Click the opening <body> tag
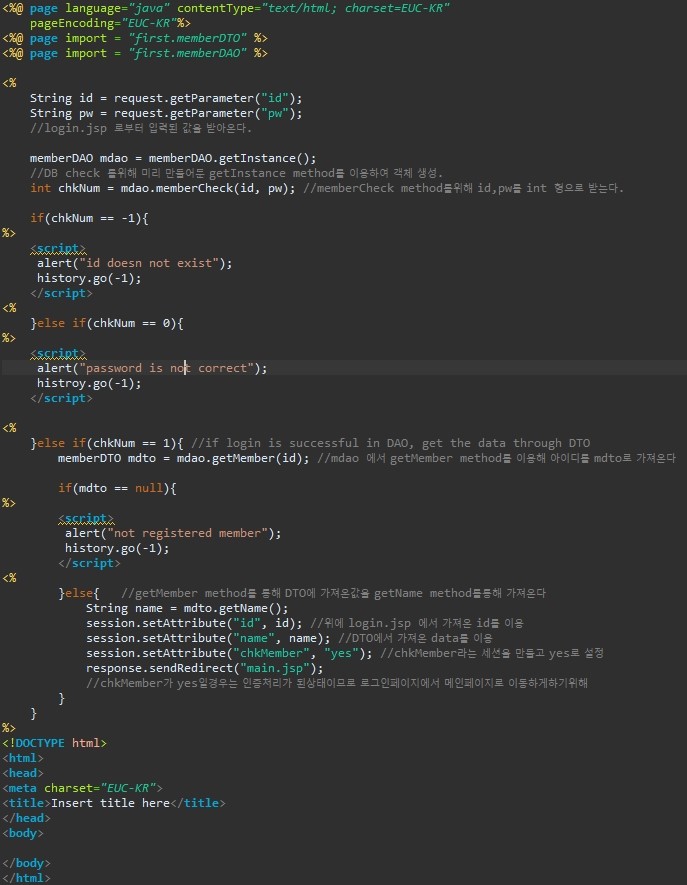This screenshot has width=687, height=885. (x=23, y=833)
